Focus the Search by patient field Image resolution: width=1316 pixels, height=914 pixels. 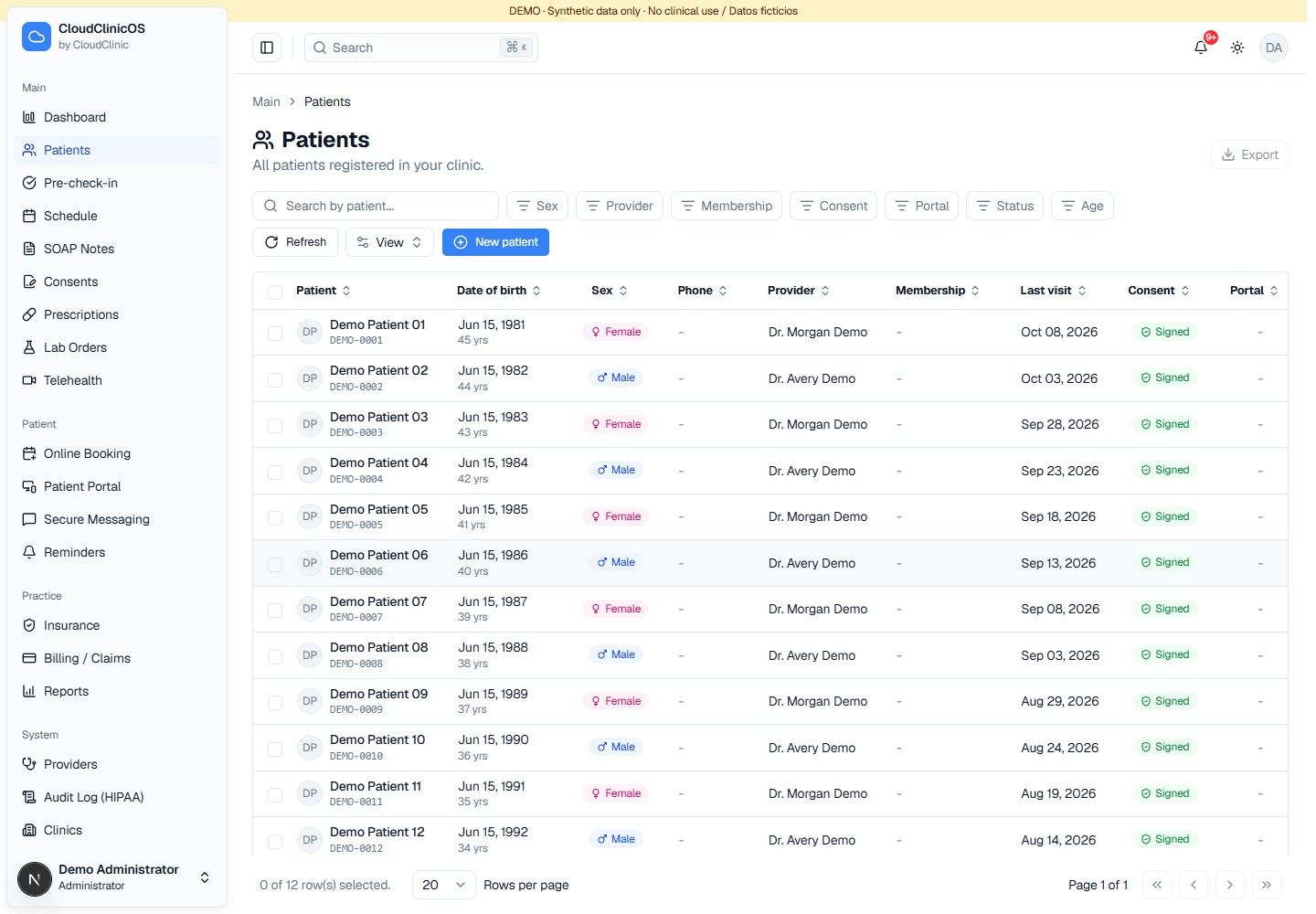point(376,206)
